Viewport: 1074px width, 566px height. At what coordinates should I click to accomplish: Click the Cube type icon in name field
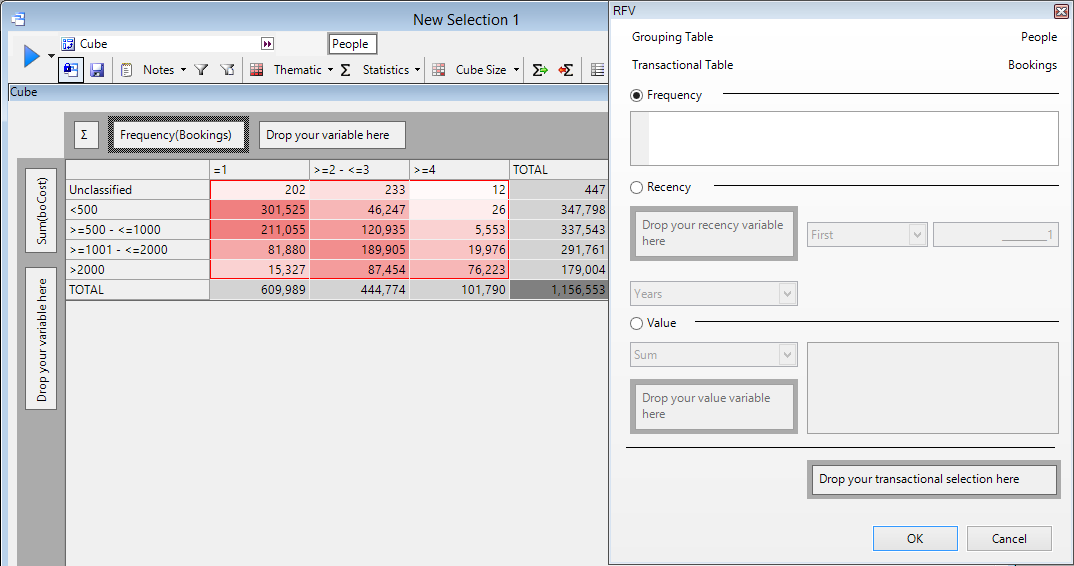click(68, 44)
